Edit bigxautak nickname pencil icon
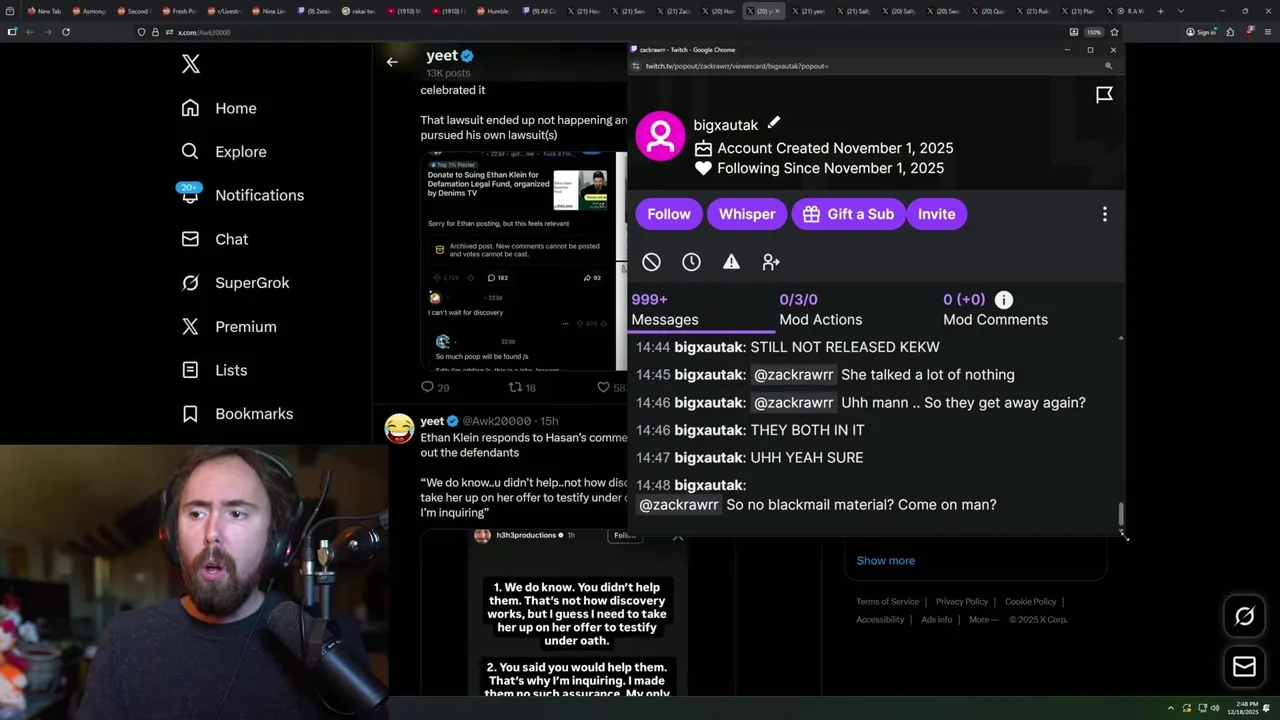The image size is (1280, 720). [773, 123]
